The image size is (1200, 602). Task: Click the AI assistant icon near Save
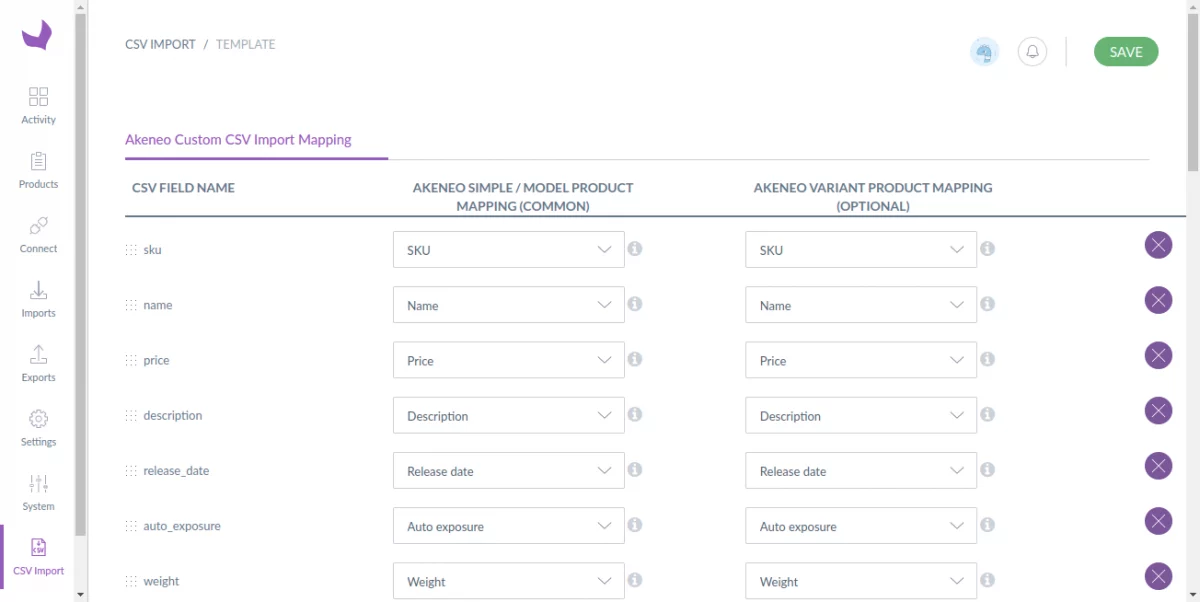point(984,51)
